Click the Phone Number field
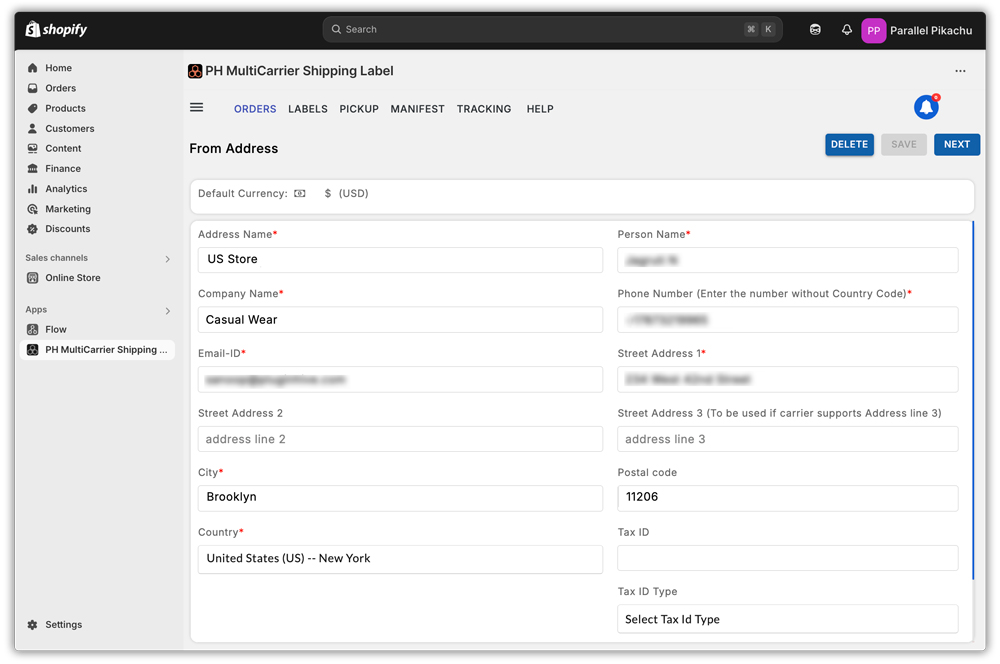Image resolution: width=1000 pixels, height=664 pixels. [x=787, y=320]
